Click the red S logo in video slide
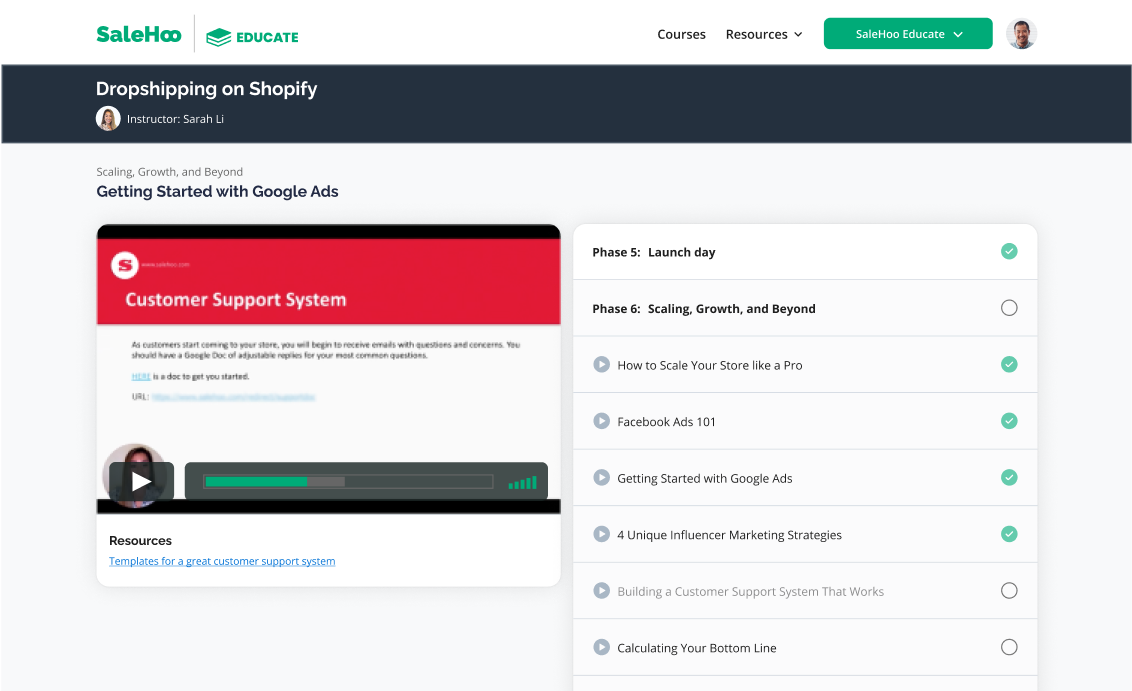 click(x=124, y=265)
